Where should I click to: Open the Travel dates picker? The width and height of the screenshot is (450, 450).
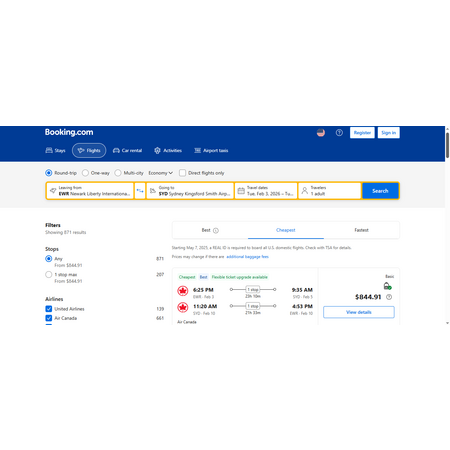[266, 191]
